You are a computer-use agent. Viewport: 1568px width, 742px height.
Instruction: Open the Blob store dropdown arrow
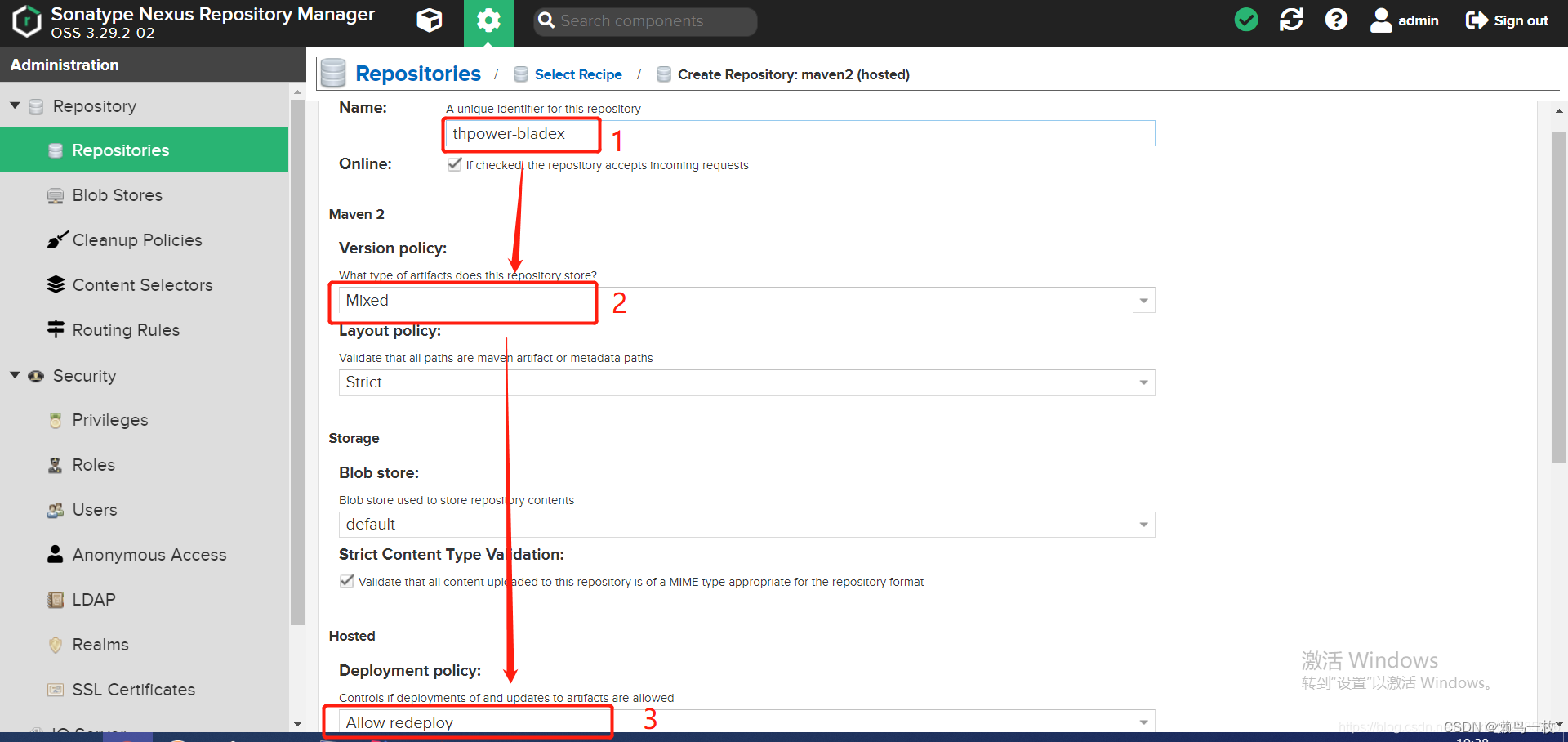pos(1143,525)
